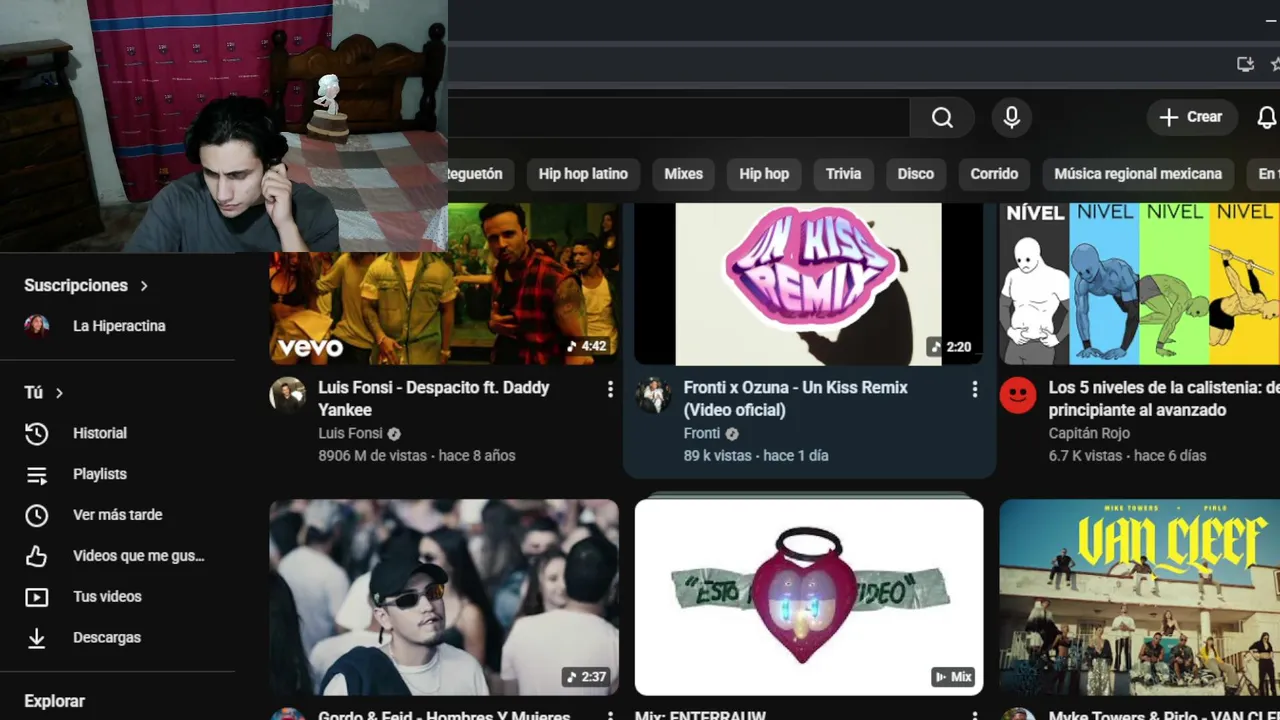Activate voice search microphone

[x=1012, y=118]
